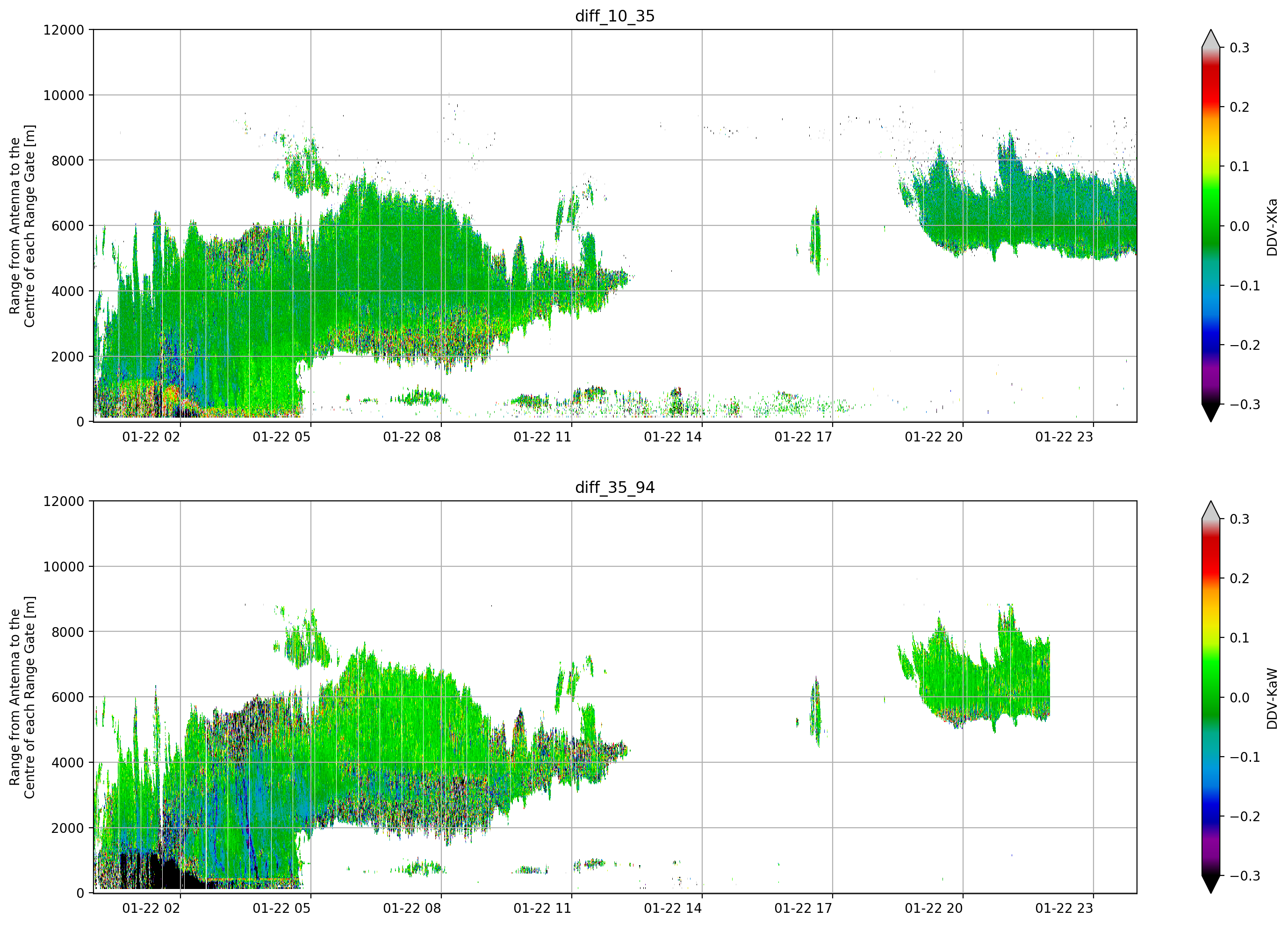Click the "4000" tick on diff_35_94 y-axis
This screenshot has width=1288, height=925.
tap(68, 763)
